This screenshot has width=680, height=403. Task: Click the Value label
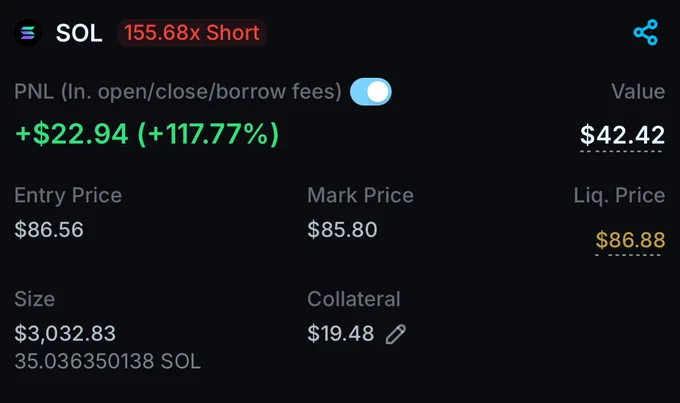pos(638,92)
